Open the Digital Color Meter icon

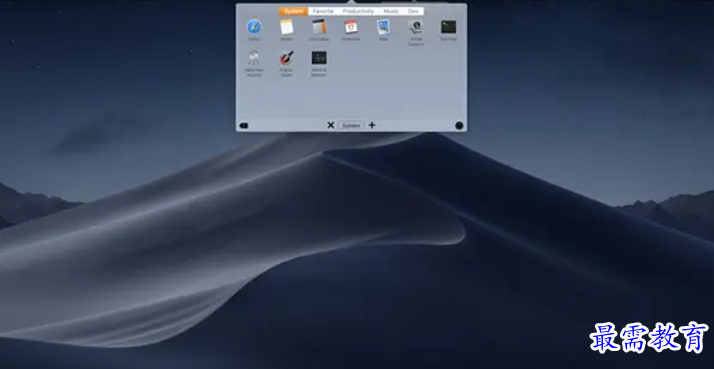coord(286,58)
